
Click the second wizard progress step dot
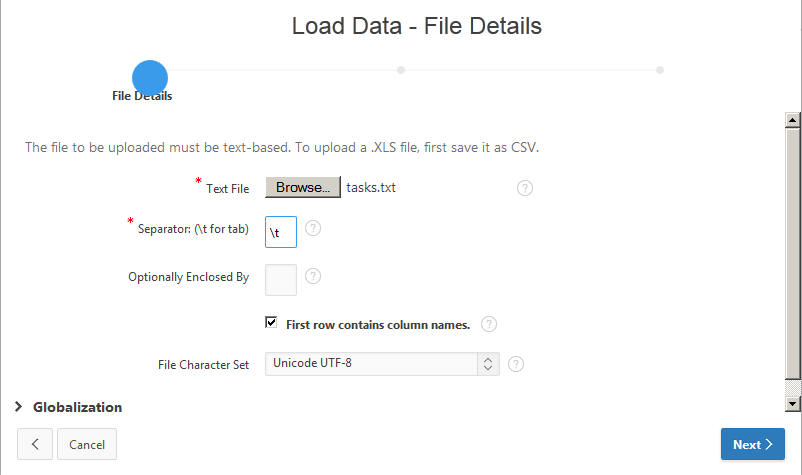400,70
